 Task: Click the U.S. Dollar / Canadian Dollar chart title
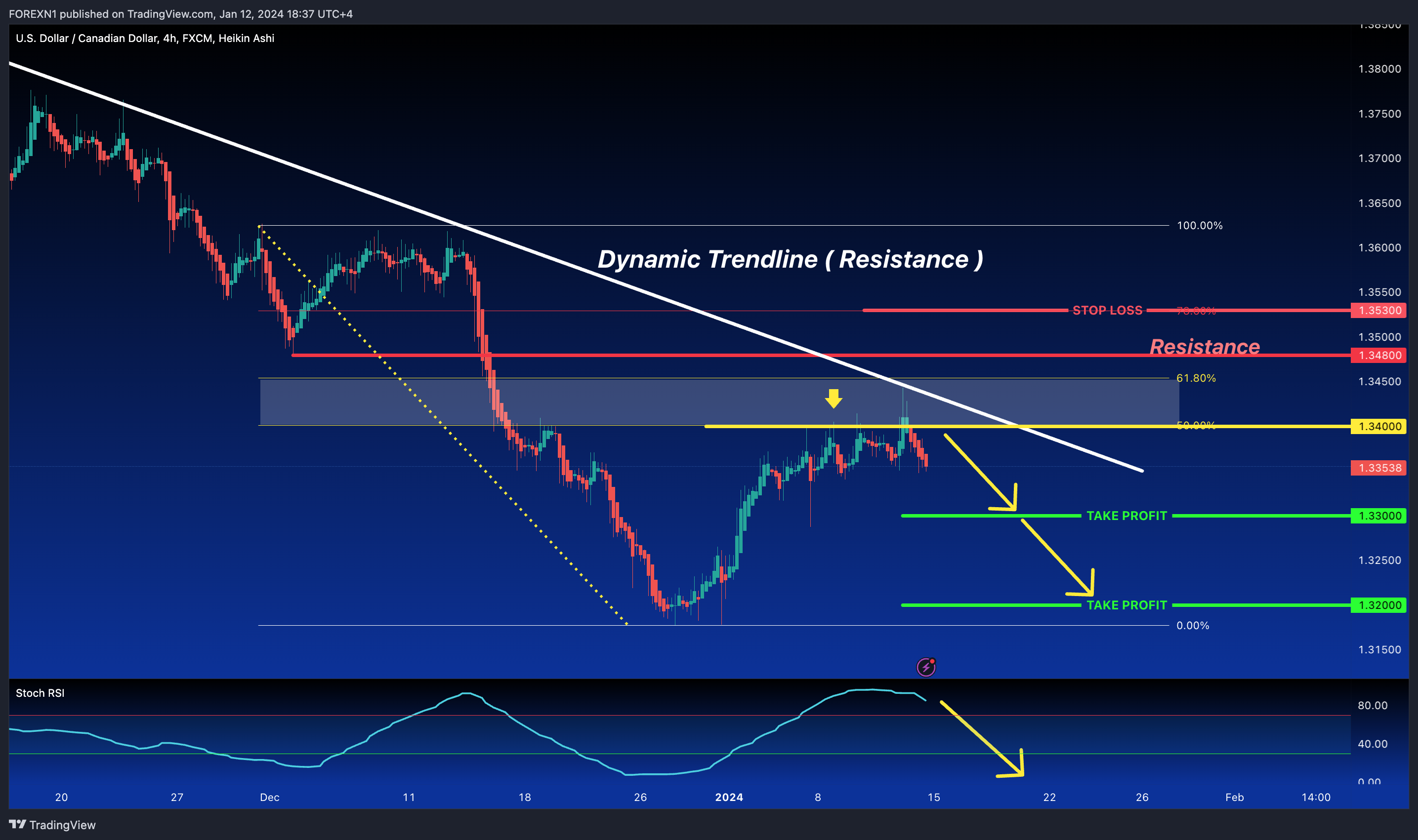click(145, 38)
